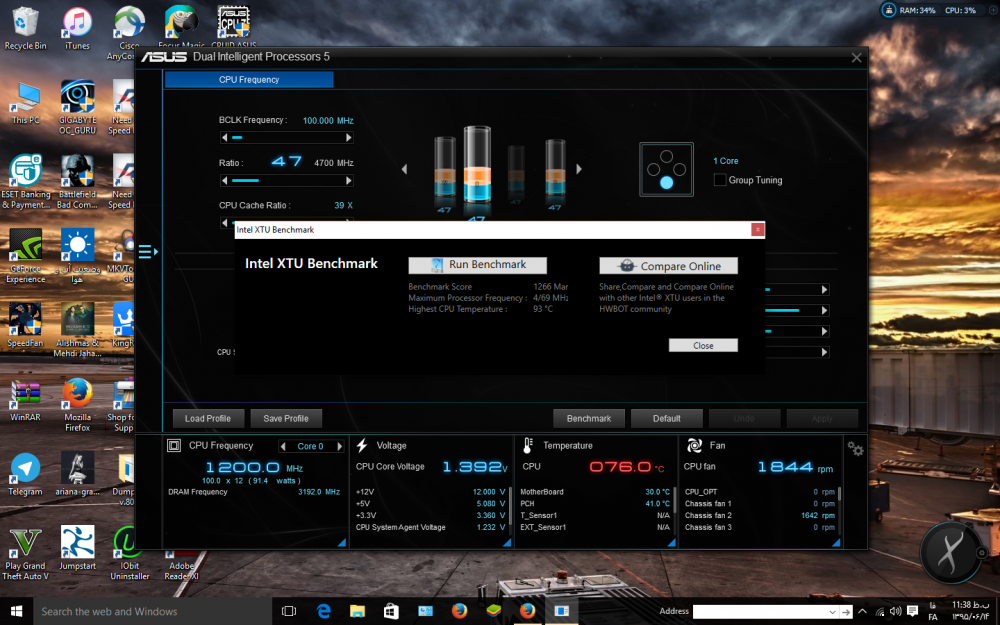Expand the Voltage monitor panel corner
This screenshot has height=625, width=1000.
click(507, 542)
